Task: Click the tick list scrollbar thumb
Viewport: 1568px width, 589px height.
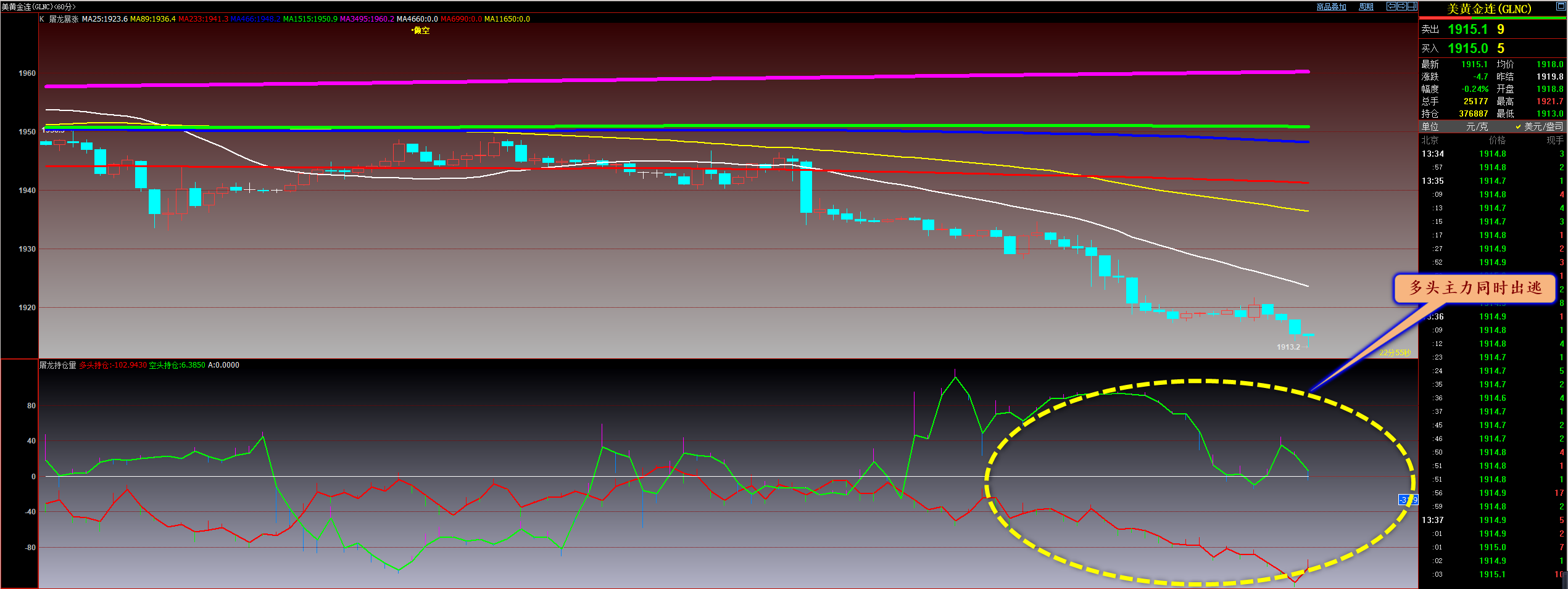Action: (1566, 579)
